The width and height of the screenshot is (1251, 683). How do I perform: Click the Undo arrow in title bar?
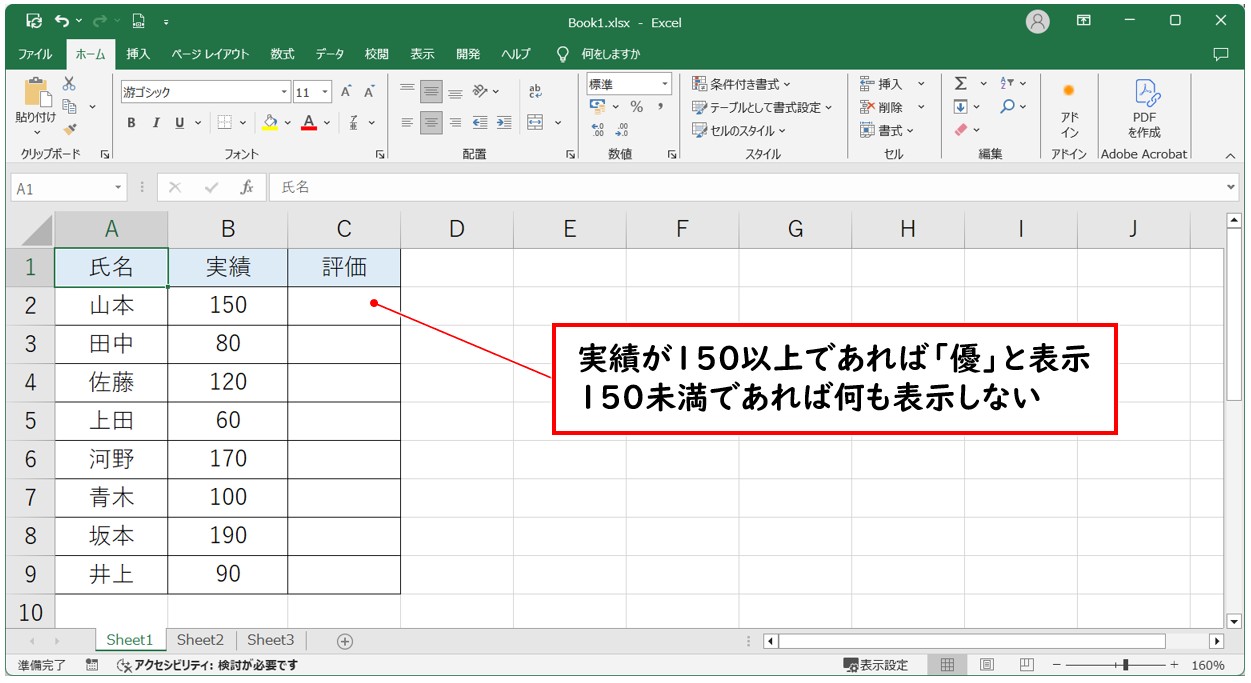pyautogui.click(x=62, y=20)
